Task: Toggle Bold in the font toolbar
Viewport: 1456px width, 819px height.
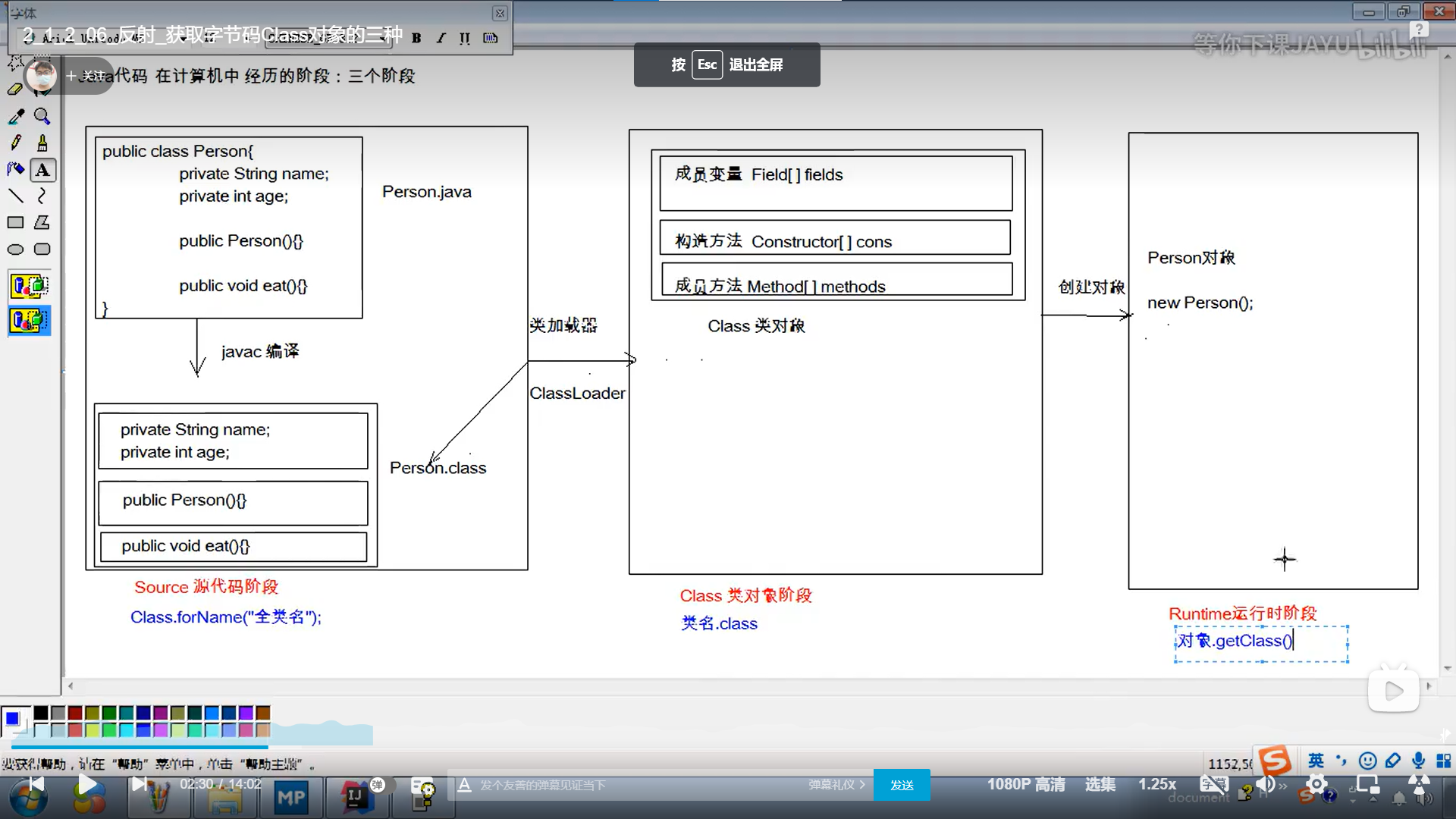Action: click(416, 38)
